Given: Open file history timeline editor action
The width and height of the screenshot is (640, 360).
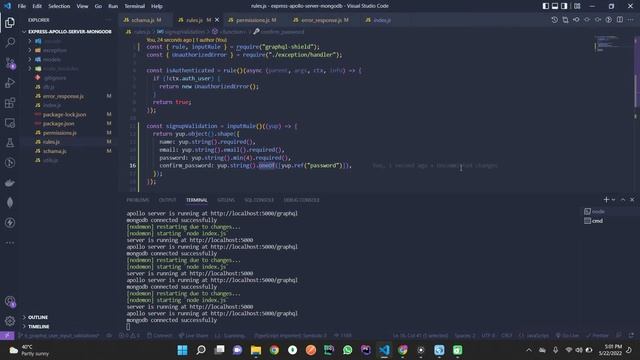Looking at the screenshot, I should 554,20.
